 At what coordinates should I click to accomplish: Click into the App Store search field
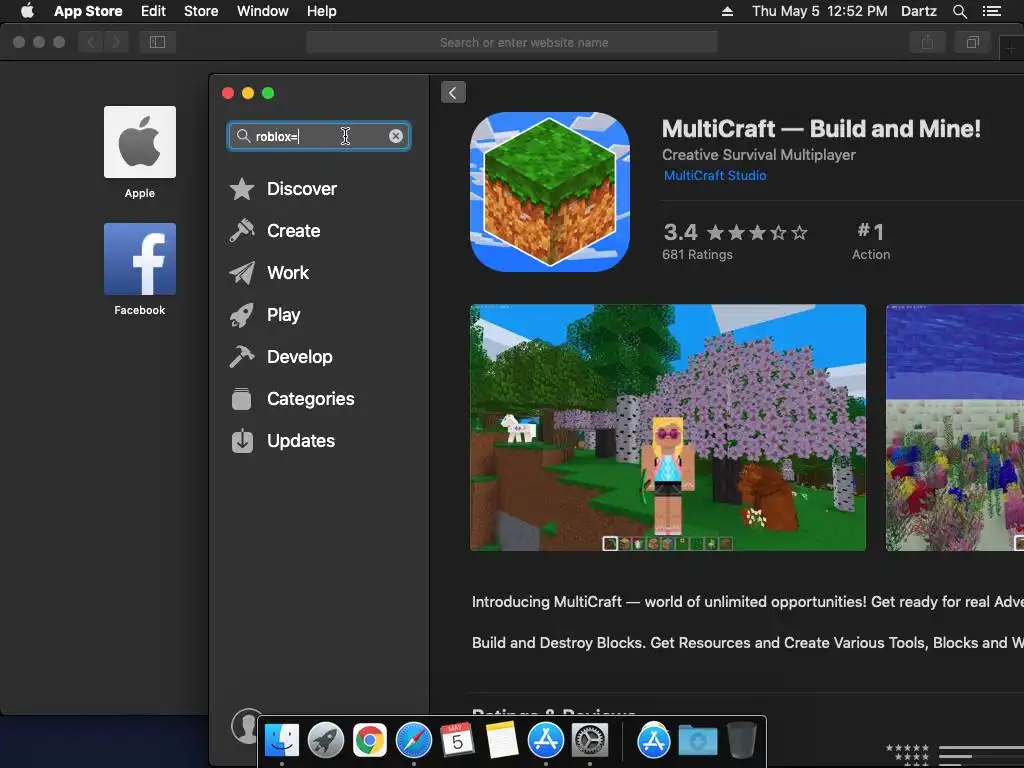(x=319, y=136)
